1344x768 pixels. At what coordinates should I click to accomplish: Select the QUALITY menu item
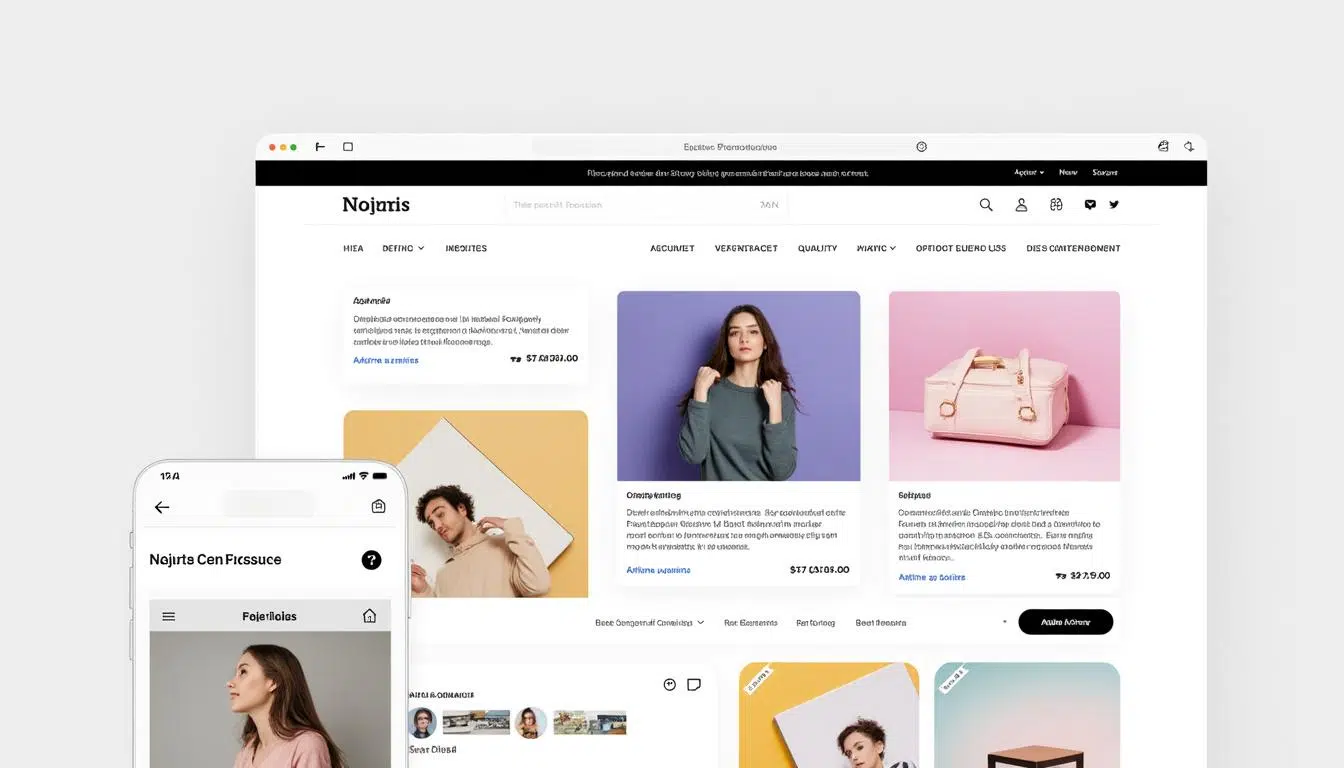pos(817,248)
